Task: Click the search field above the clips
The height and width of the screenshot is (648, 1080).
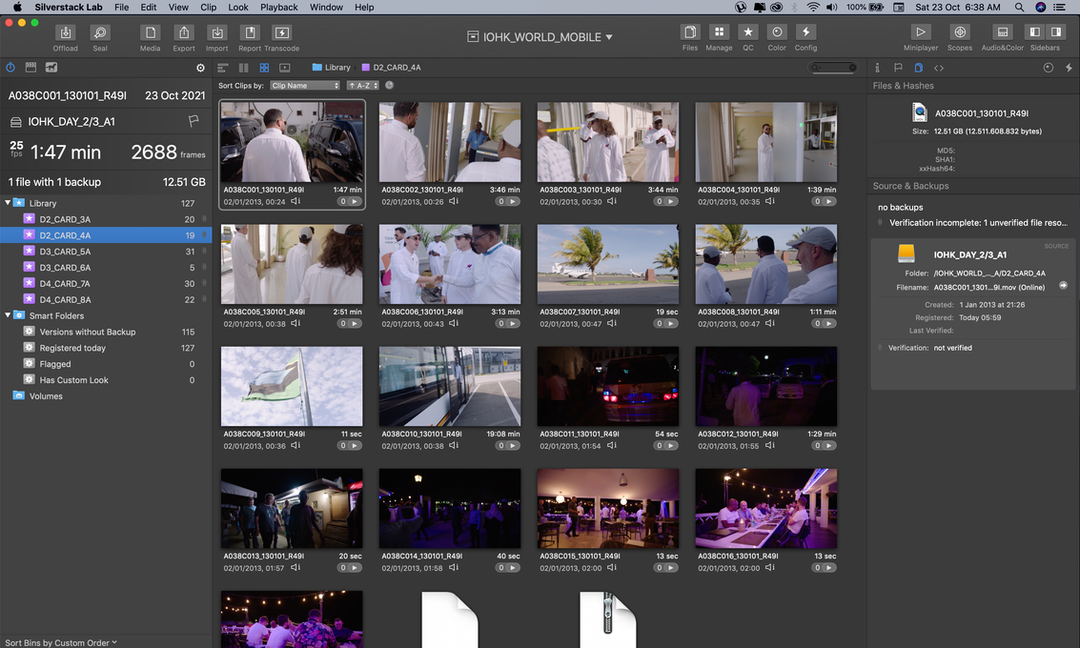Action: point(832,68)
